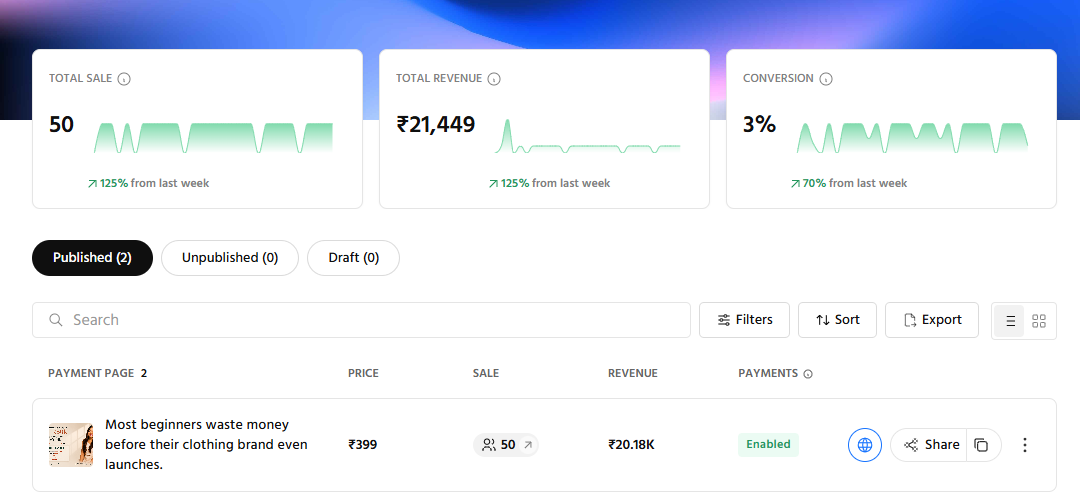This screenshot has height=501, width=1080.
Task: Click the total sale count 50
Action: pos(61,125)
